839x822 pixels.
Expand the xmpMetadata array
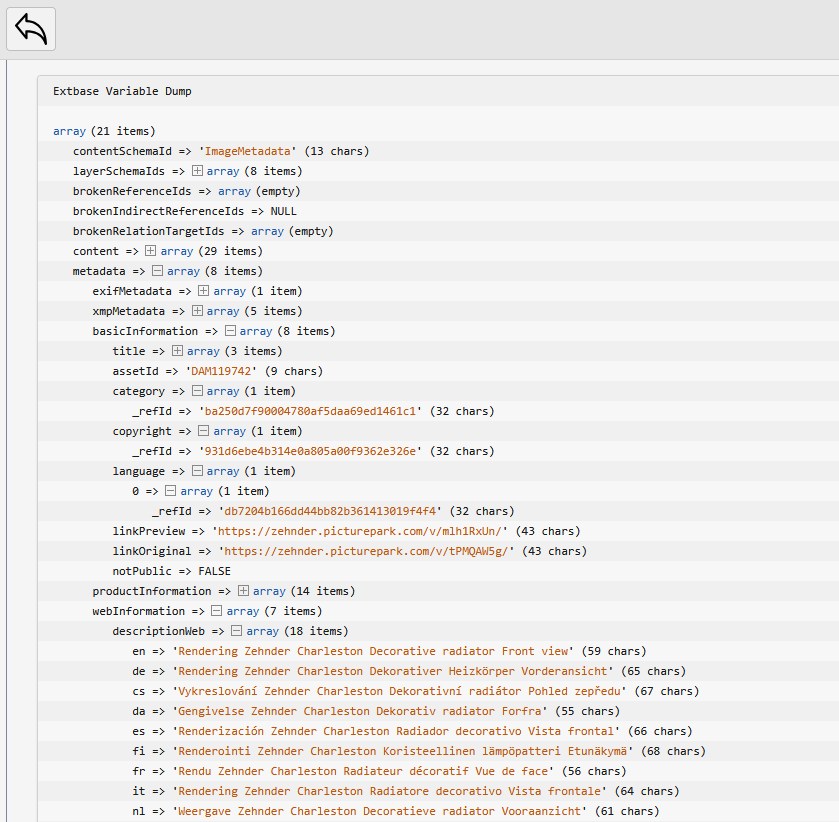(198, 311)
